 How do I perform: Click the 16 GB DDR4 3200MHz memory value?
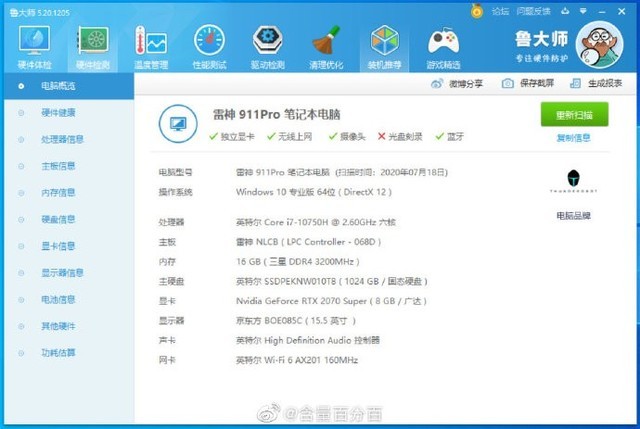tap(298, 262)
